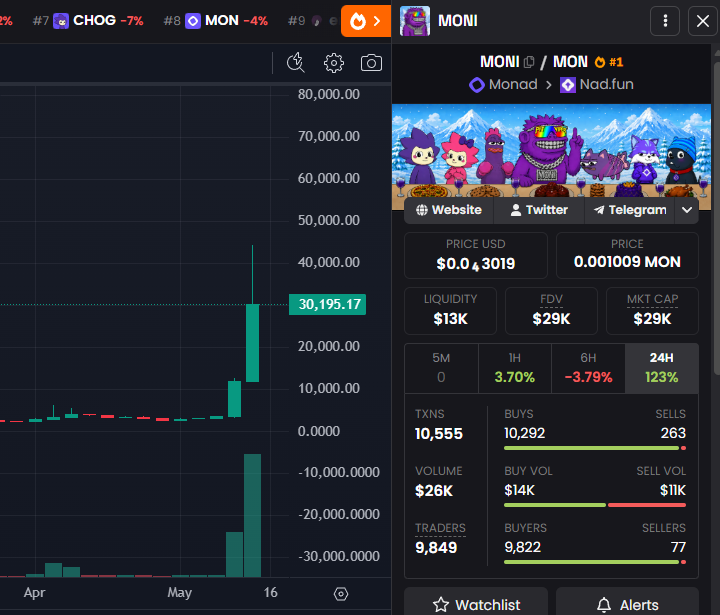
Task: Click TRADERS label with dotted underline
Action: pyautogui.click(x=440, y=528)
